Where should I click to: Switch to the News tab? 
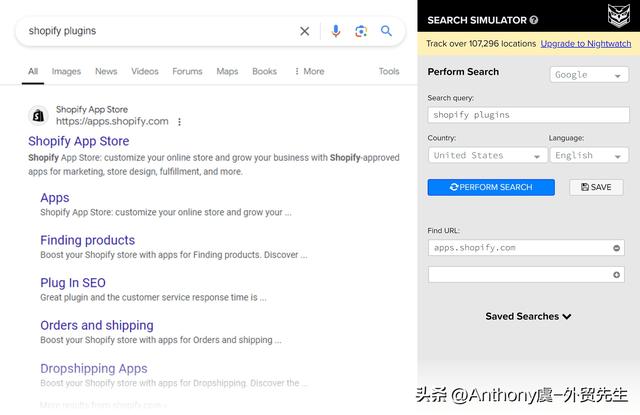point(106,71)
